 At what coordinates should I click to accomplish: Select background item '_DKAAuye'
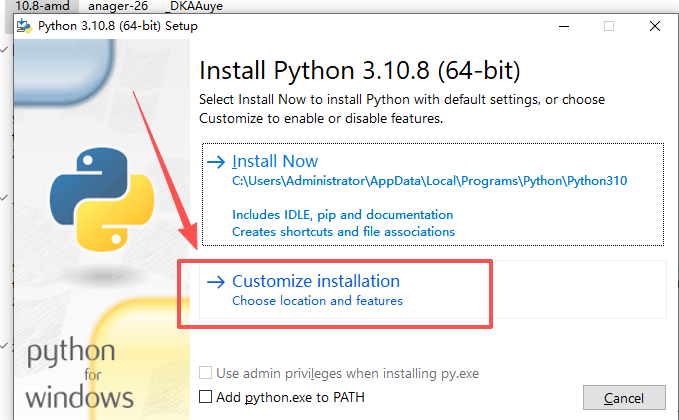pos(194,6)
